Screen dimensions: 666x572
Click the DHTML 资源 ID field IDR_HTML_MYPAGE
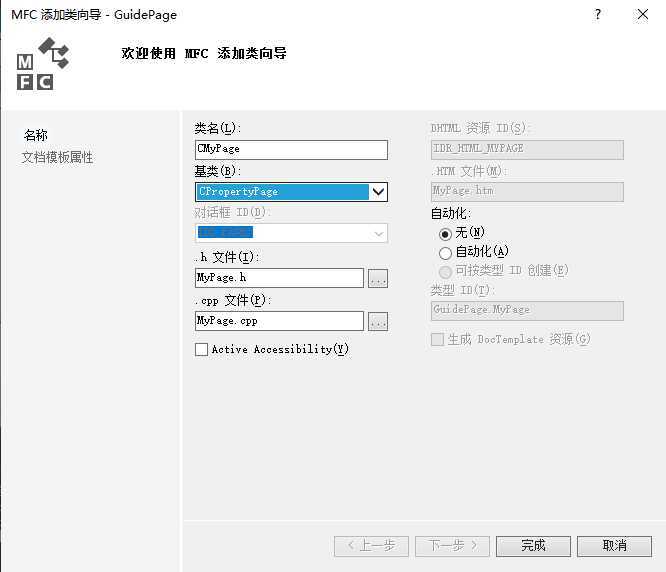pos(527,149)
